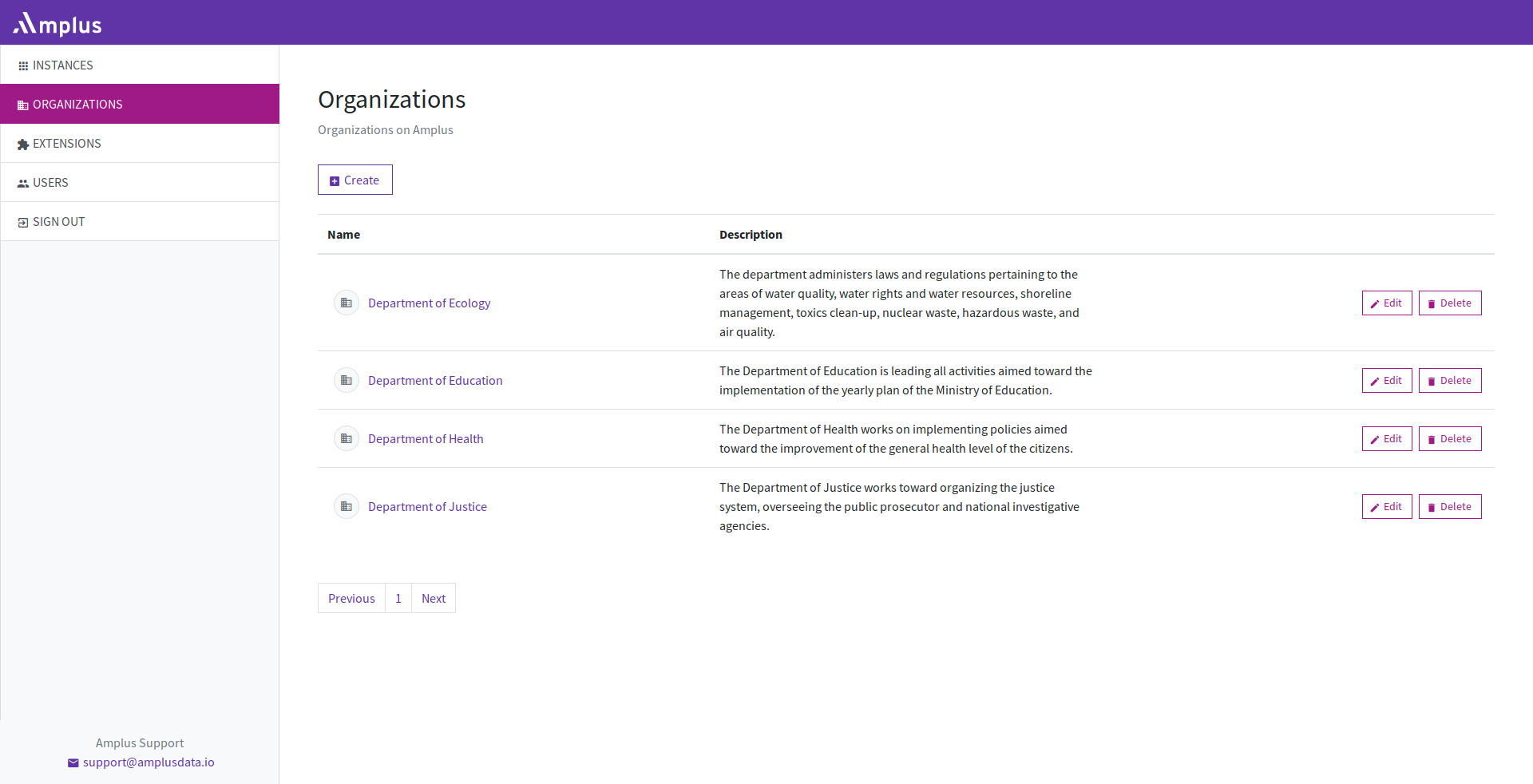Delete the Department of Health organization

pos(1450,438)
